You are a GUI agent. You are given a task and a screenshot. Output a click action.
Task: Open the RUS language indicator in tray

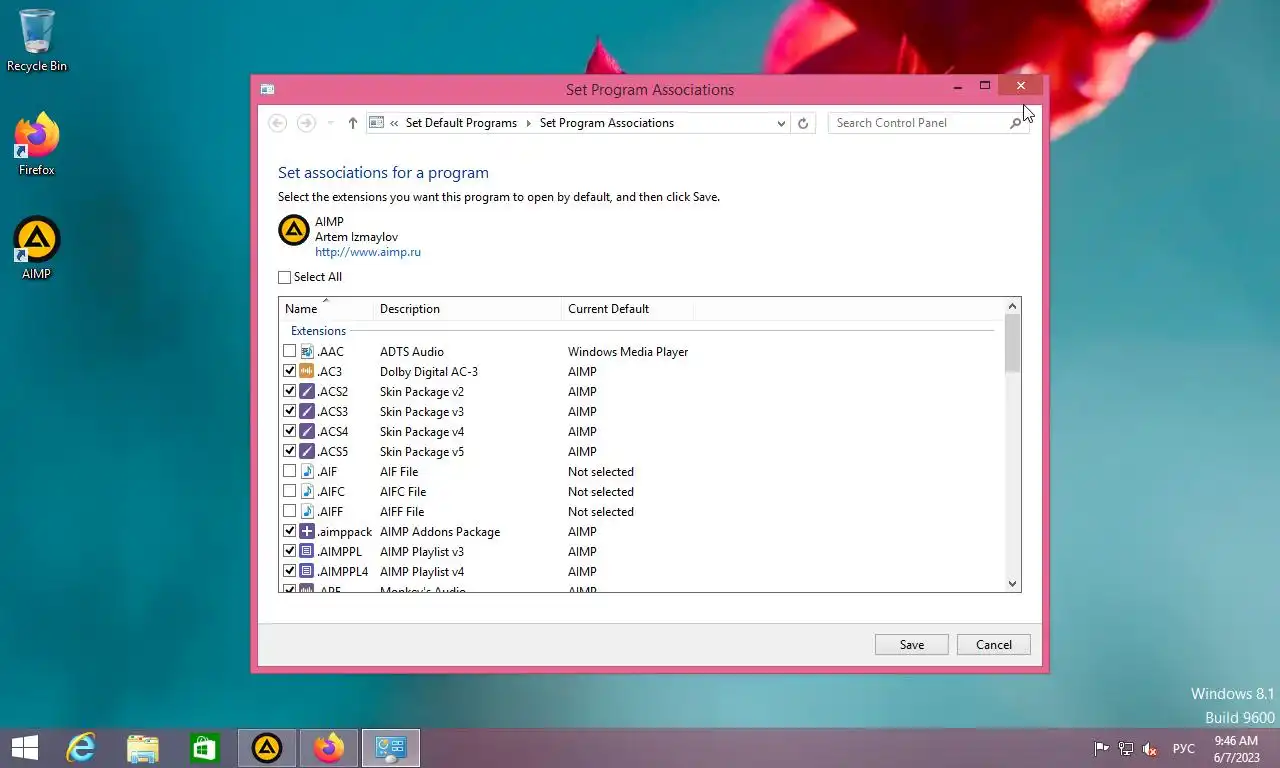coord(1184,748)
